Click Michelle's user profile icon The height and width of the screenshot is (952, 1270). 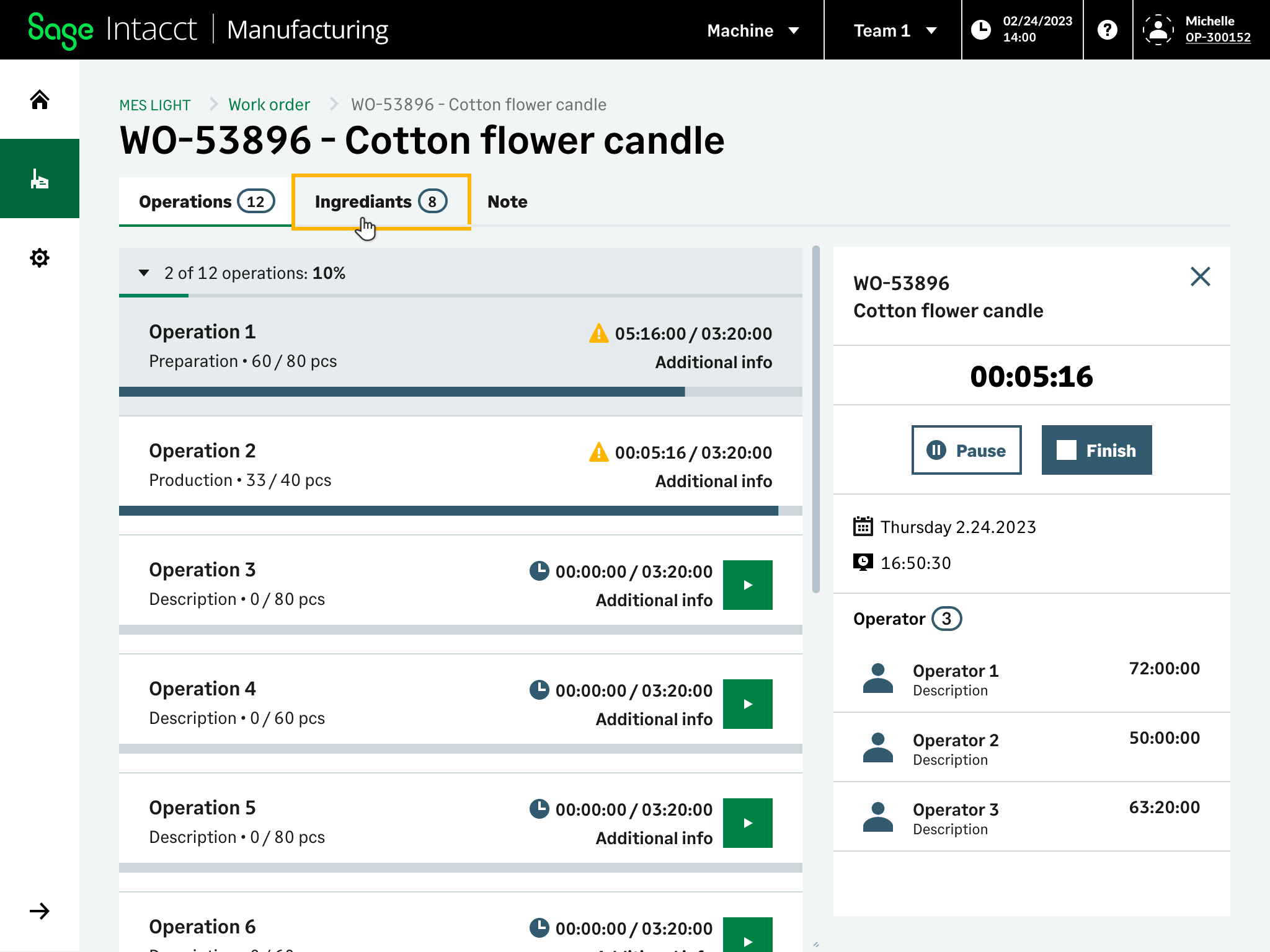1159,29
